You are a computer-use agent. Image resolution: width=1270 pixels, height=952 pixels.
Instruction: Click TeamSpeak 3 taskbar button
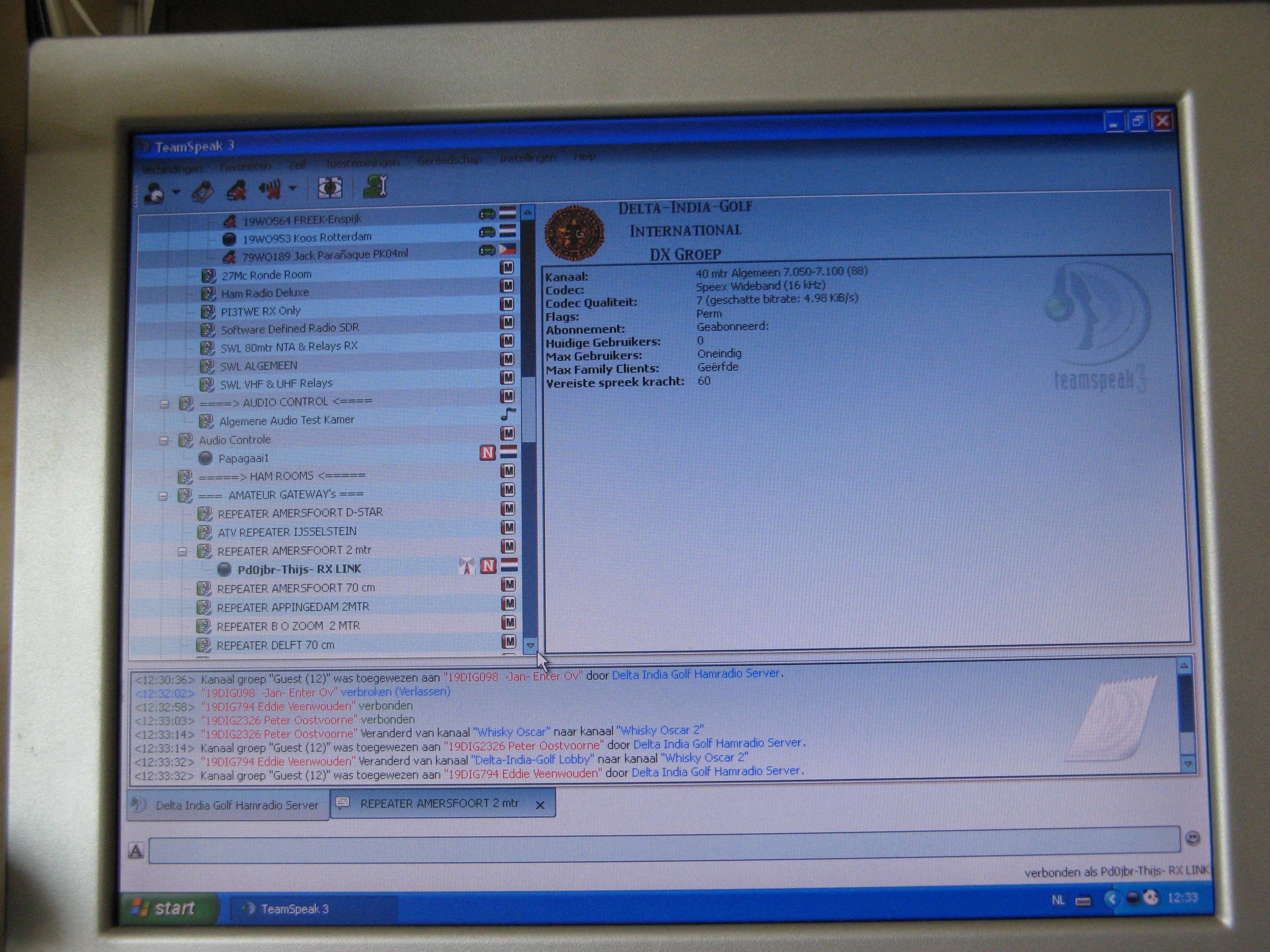coord(313,909)
